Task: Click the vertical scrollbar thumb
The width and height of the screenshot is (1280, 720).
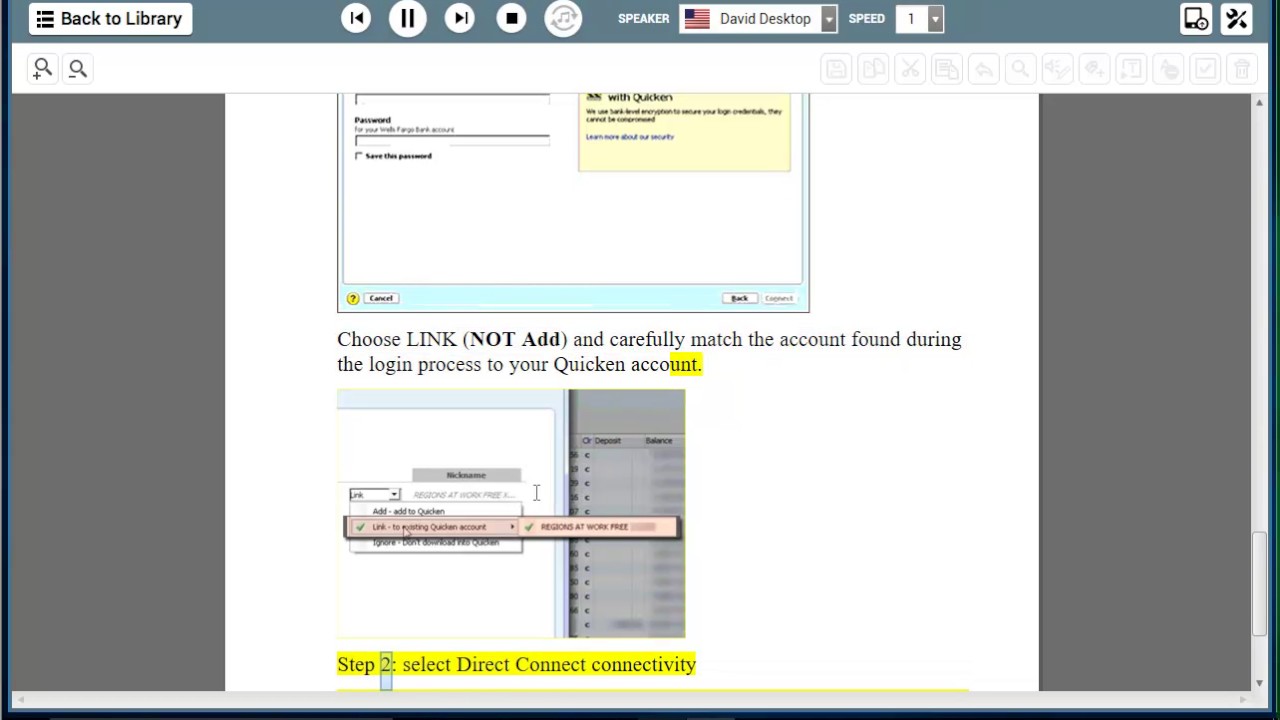Action: coord(1259,585)
